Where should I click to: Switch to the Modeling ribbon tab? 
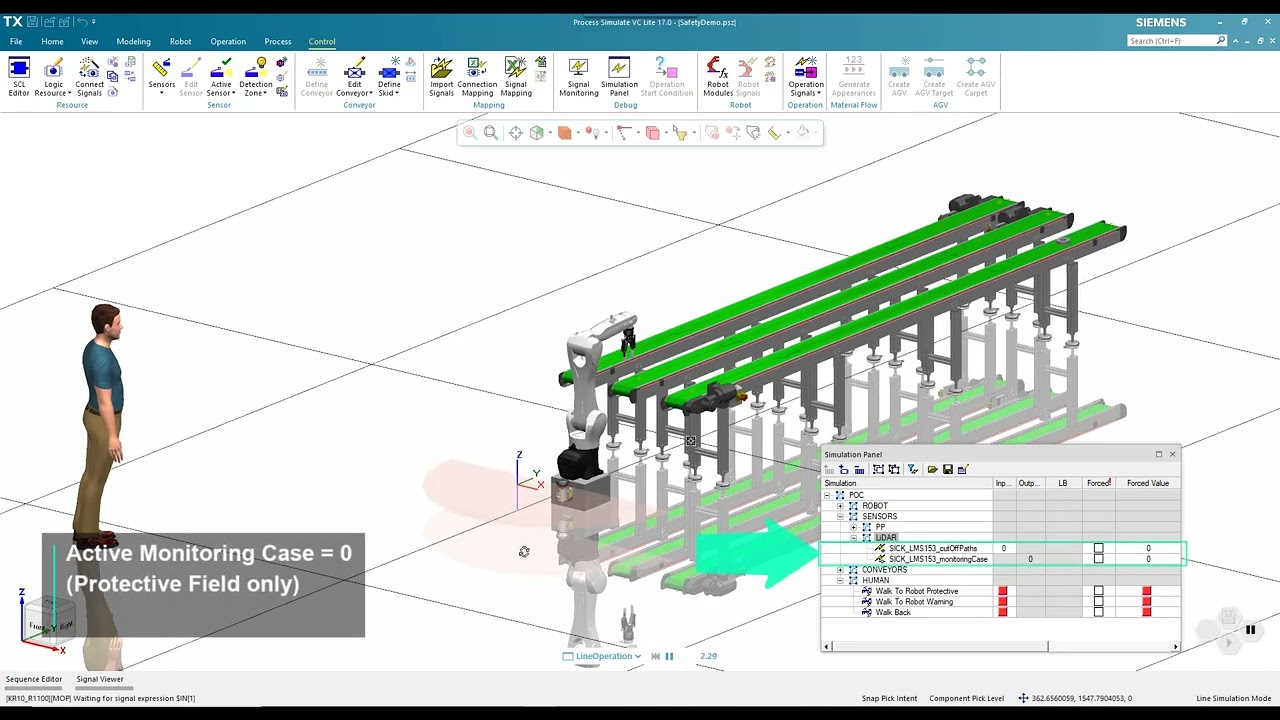pos(133,41)
